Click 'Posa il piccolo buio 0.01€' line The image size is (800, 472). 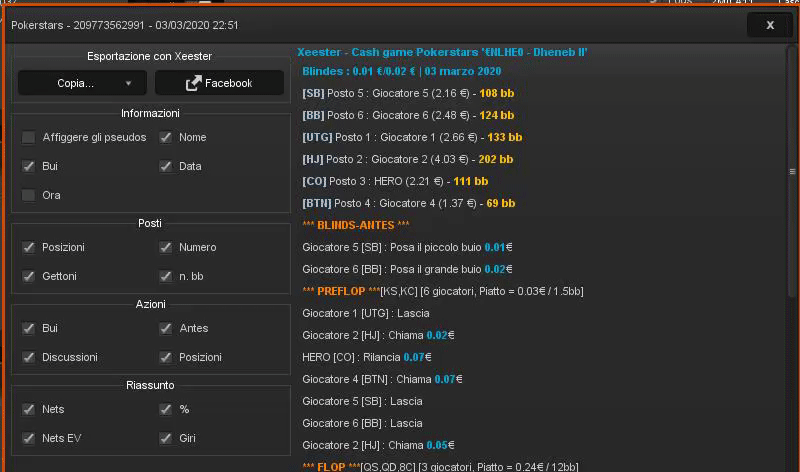(407, 247)
